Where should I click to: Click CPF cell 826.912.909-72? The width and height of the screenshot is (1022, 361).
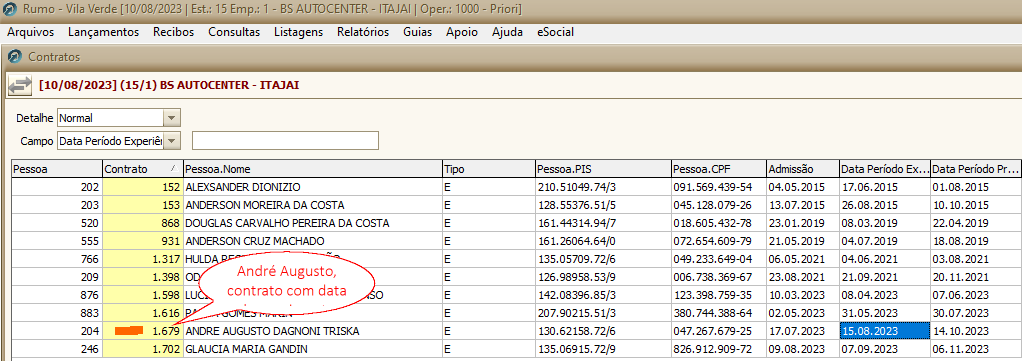coord(719,349)
